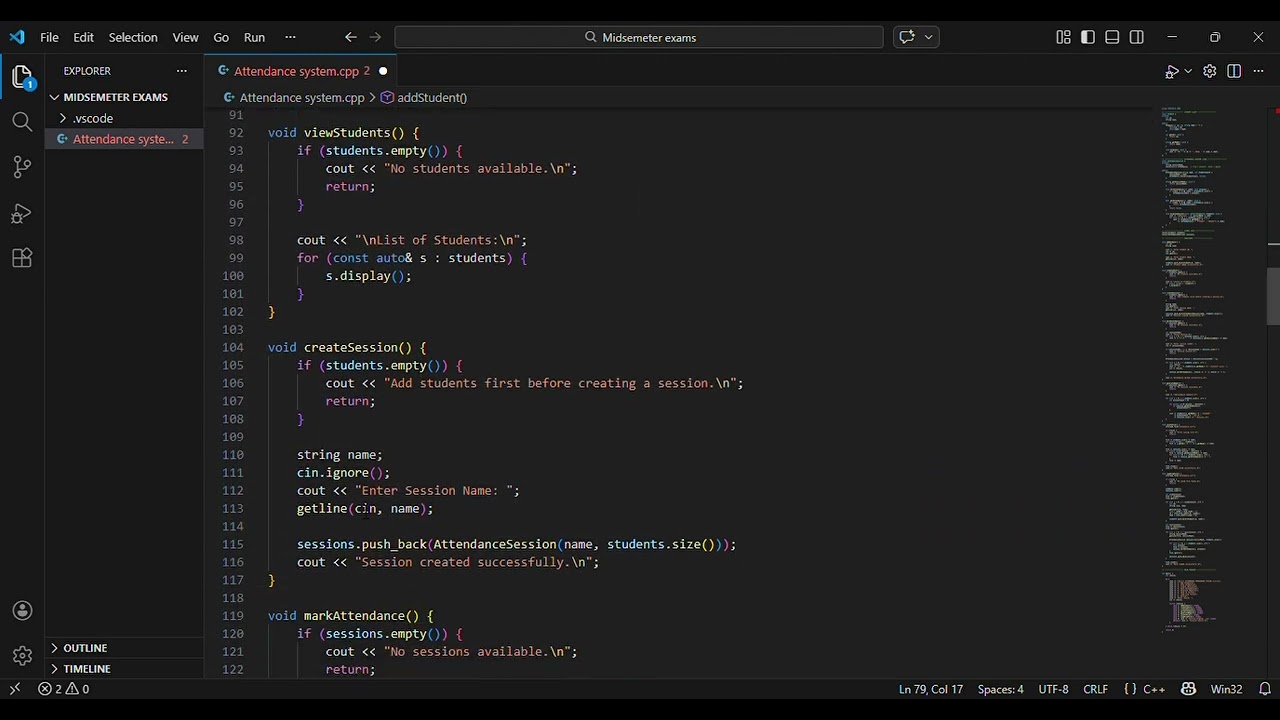This screenshot has height=720, width=1280.
Task: Select the Win32 configuration
Action: (1226, 689)
